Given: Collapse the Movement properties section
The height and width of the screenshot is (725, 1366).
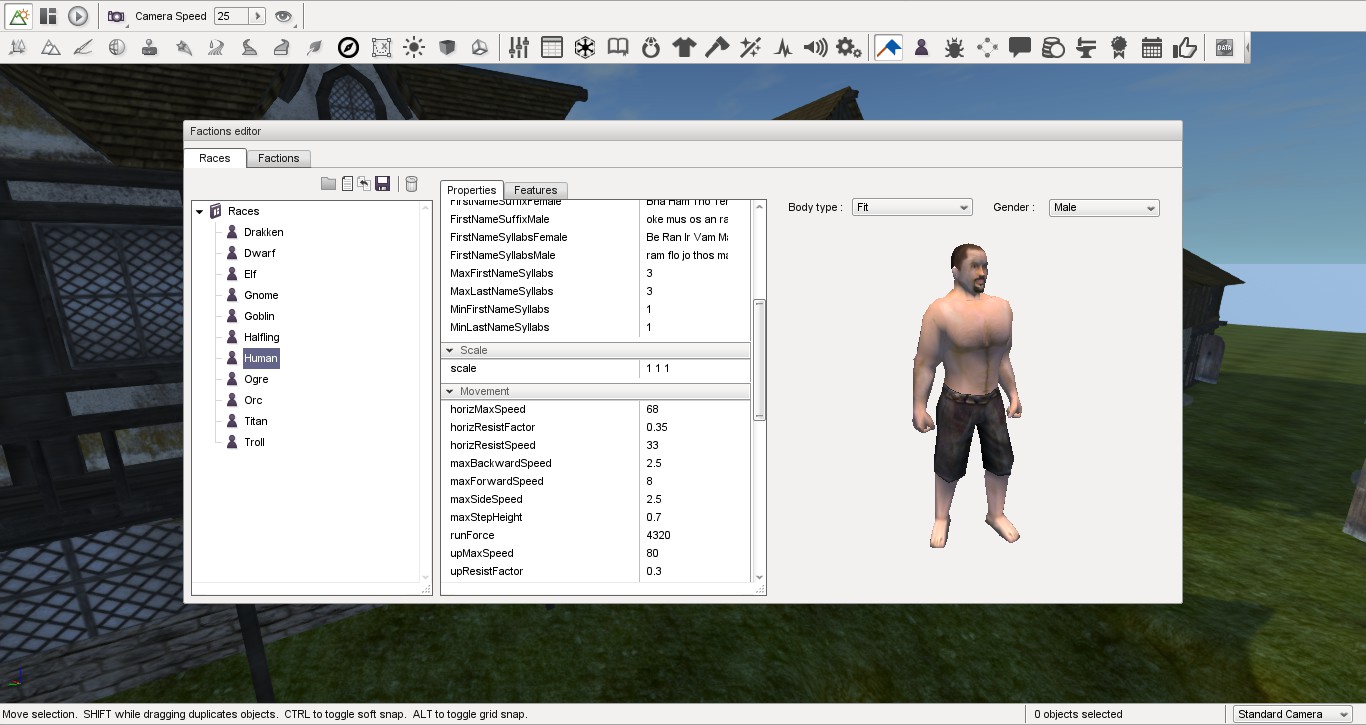Looking at the screenshot, I should tap(451, 391).
